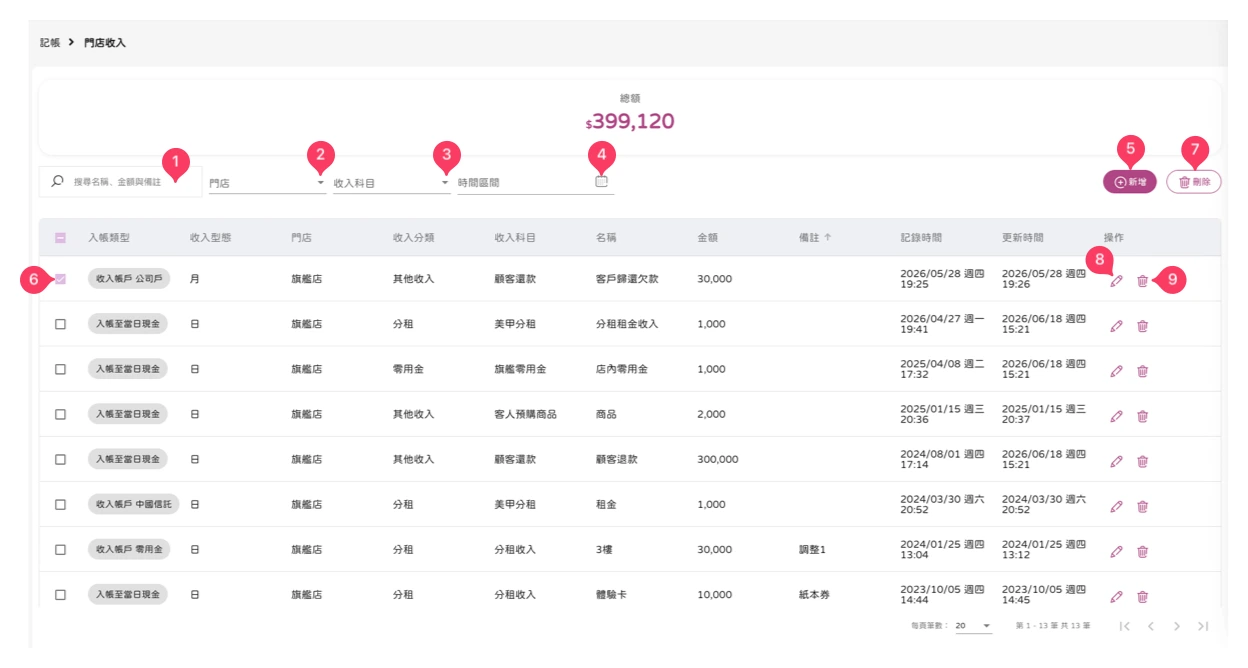Click the 紙本券 note cell
This screenshot has width=1248, height=668.
814,594
